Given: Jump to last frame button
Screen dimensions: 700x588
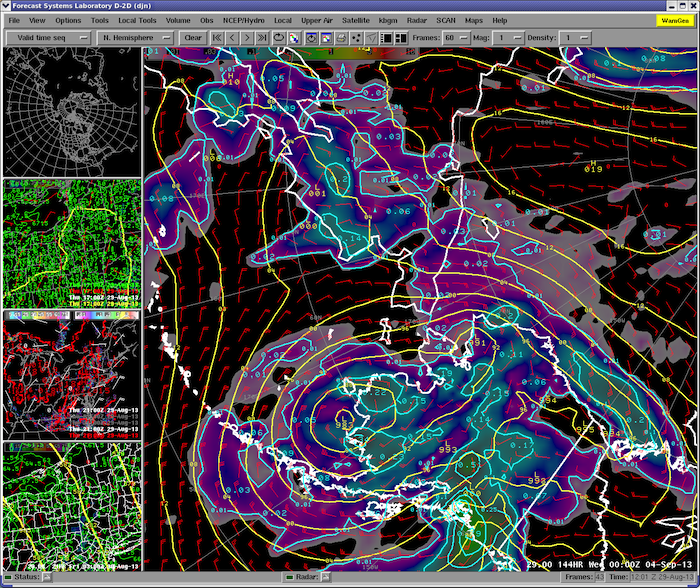Looking at the screenshot, I should [x=262, y=37].
